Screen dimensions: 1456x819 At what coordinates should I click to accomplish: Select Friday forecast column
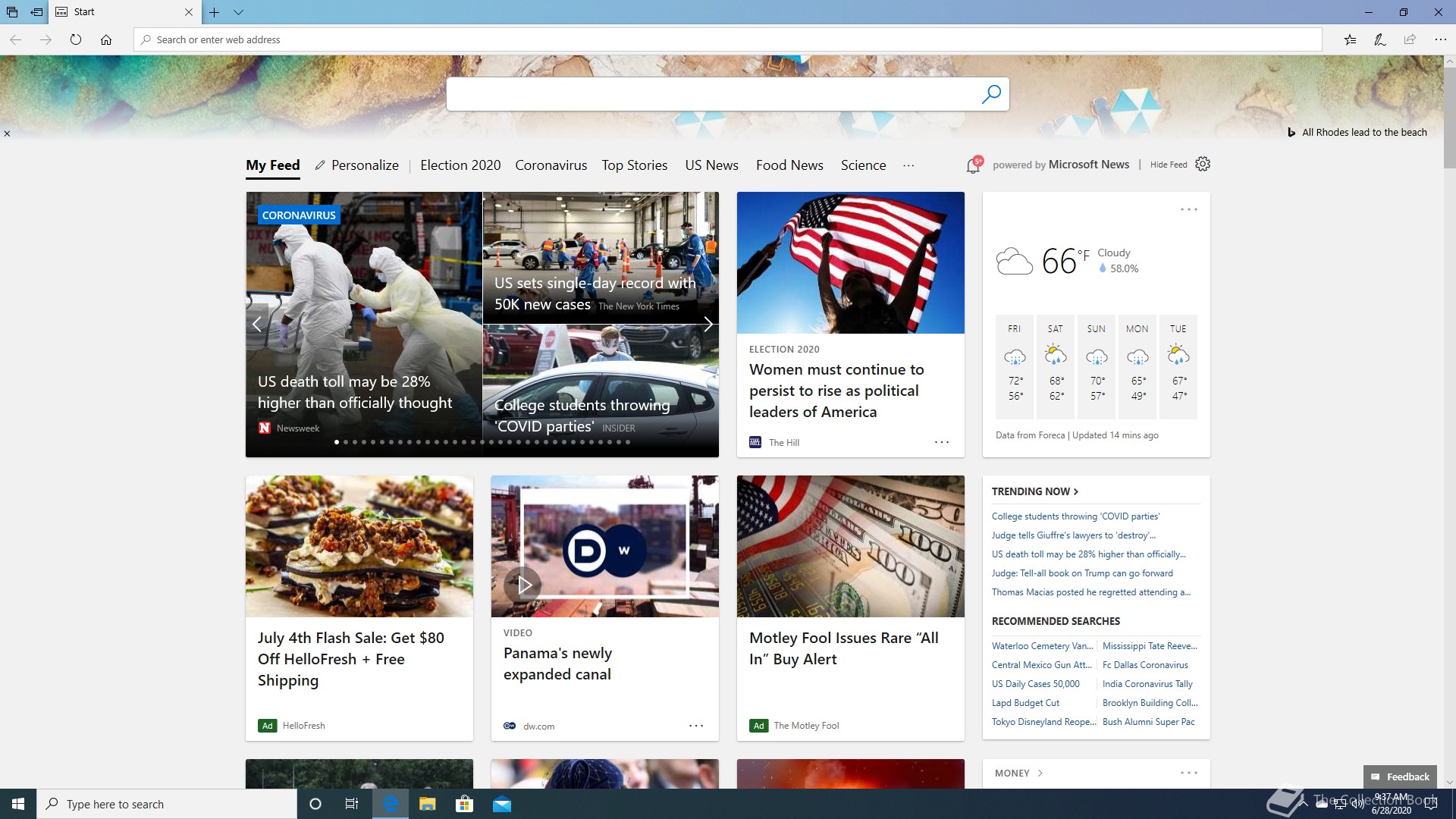[x=1015, y=366]
